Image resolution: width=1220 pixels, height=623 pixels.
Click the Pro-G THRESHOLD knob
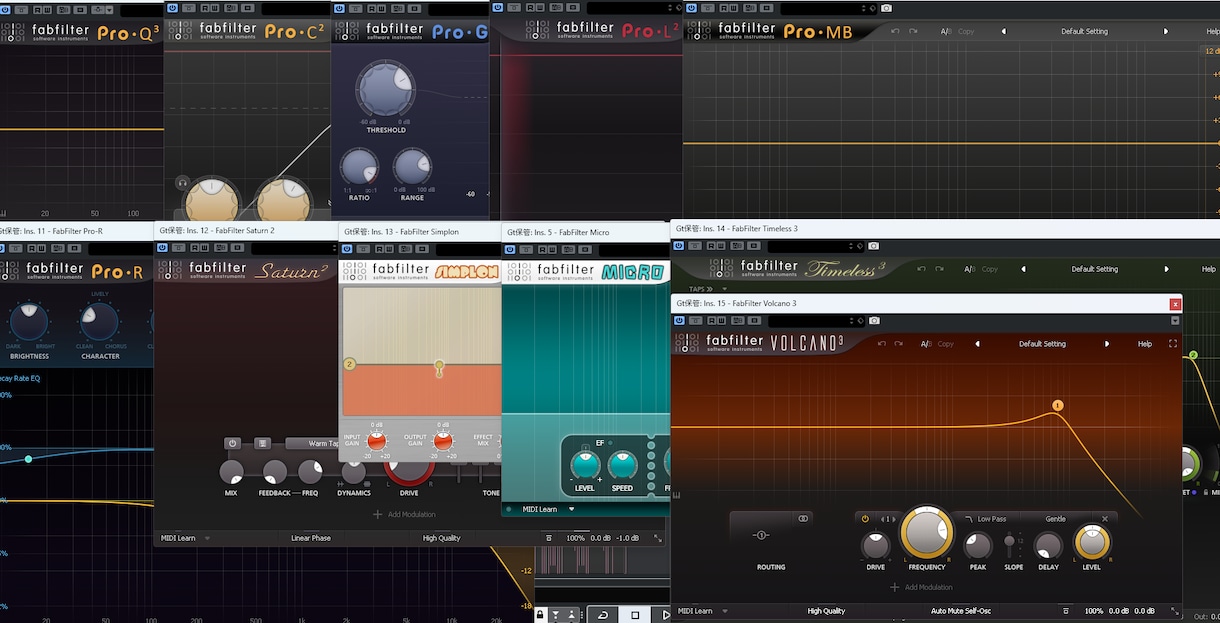coord(386,89)
